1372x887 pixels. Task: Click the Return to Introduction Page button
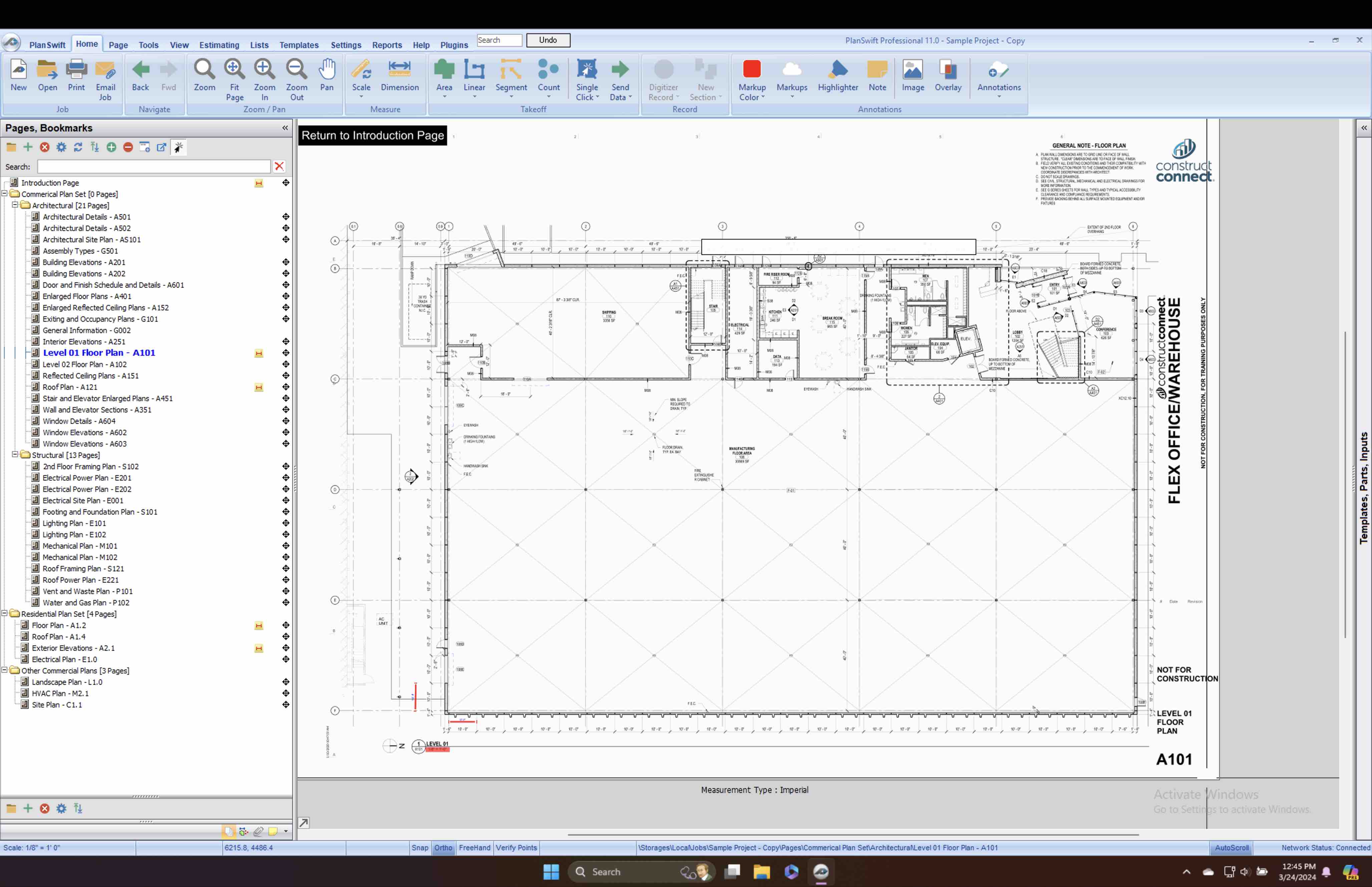coord(372,135)
